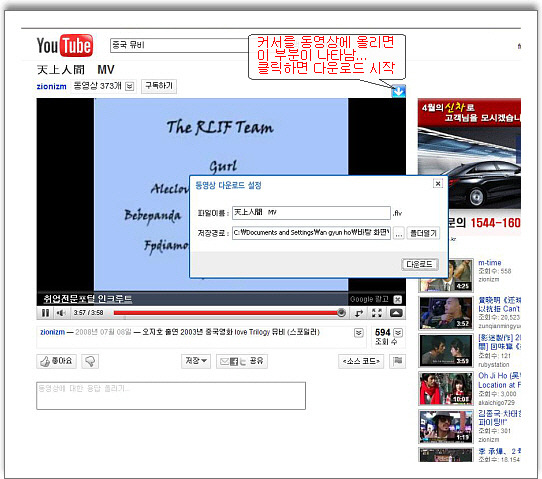Mute the video with the speaker icon
Screen dimensions: 542x479
(x=61, y=313)
